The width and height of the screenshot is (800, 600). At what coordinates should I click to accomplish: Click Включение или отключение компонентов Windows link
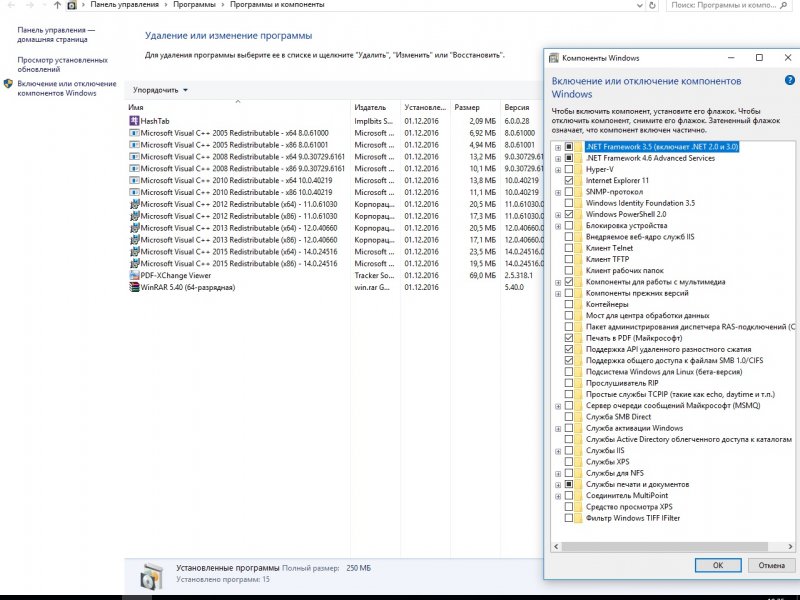tap(67, 88)
